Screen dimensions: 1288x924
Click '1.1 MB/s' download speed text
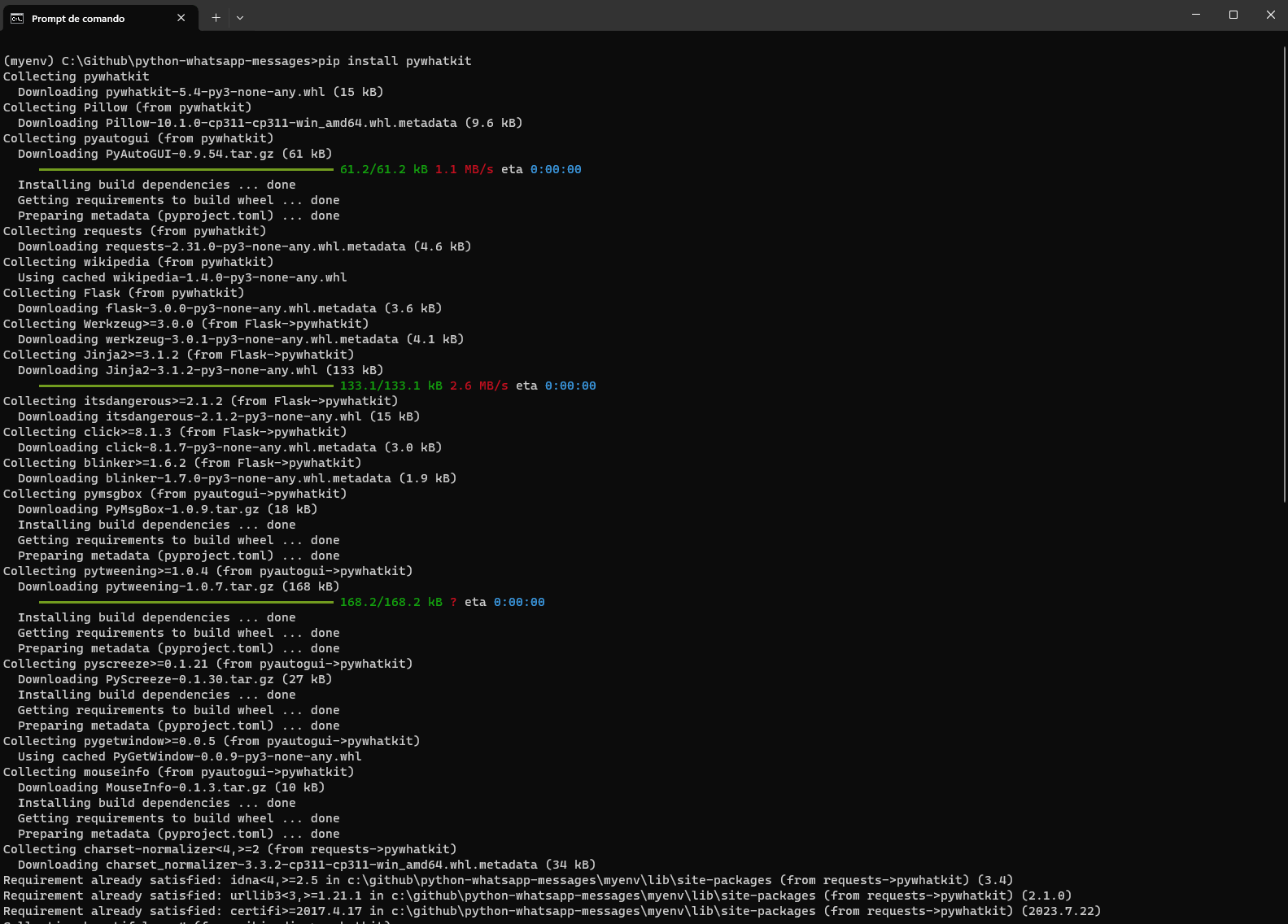[464, 169]
